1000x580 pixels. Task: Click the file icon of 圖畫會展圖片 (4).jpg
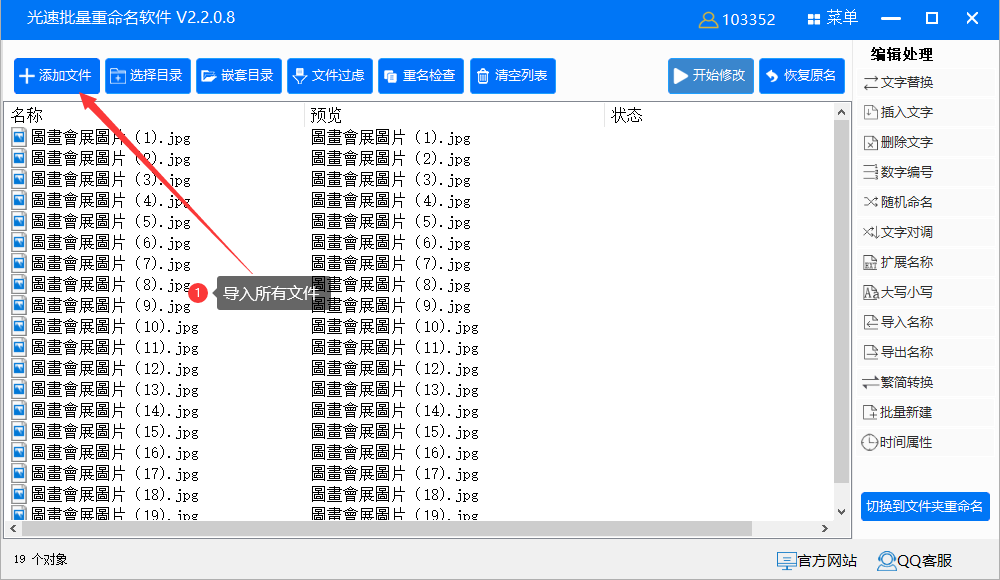pyautogui.click(x=19, y=200)
